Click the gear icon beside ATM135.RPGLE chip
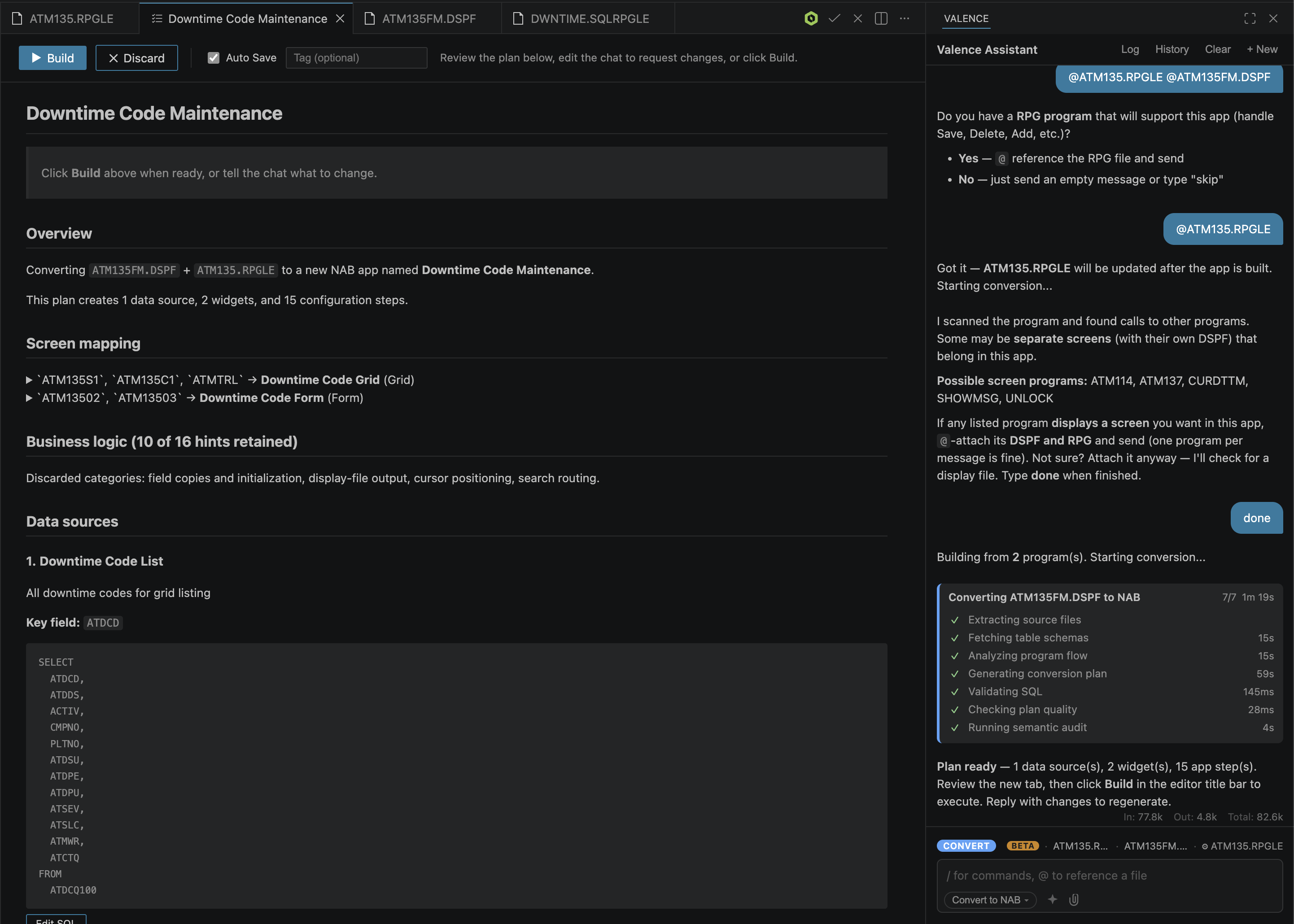 (1205, 846)
